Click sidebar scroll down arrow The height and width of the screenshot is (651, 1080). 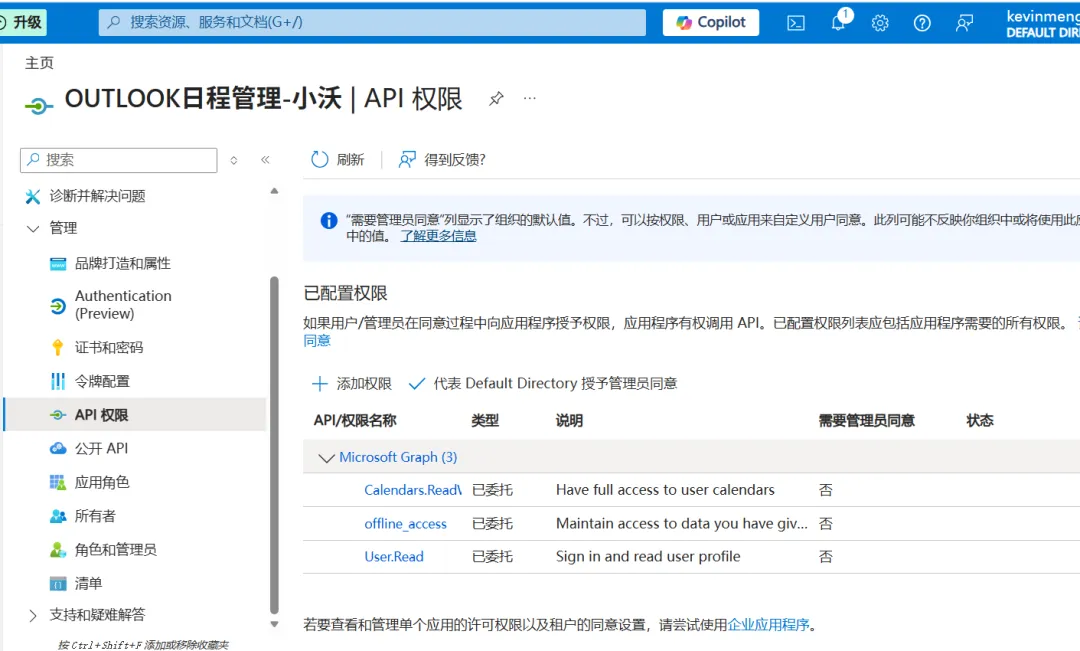274,625
